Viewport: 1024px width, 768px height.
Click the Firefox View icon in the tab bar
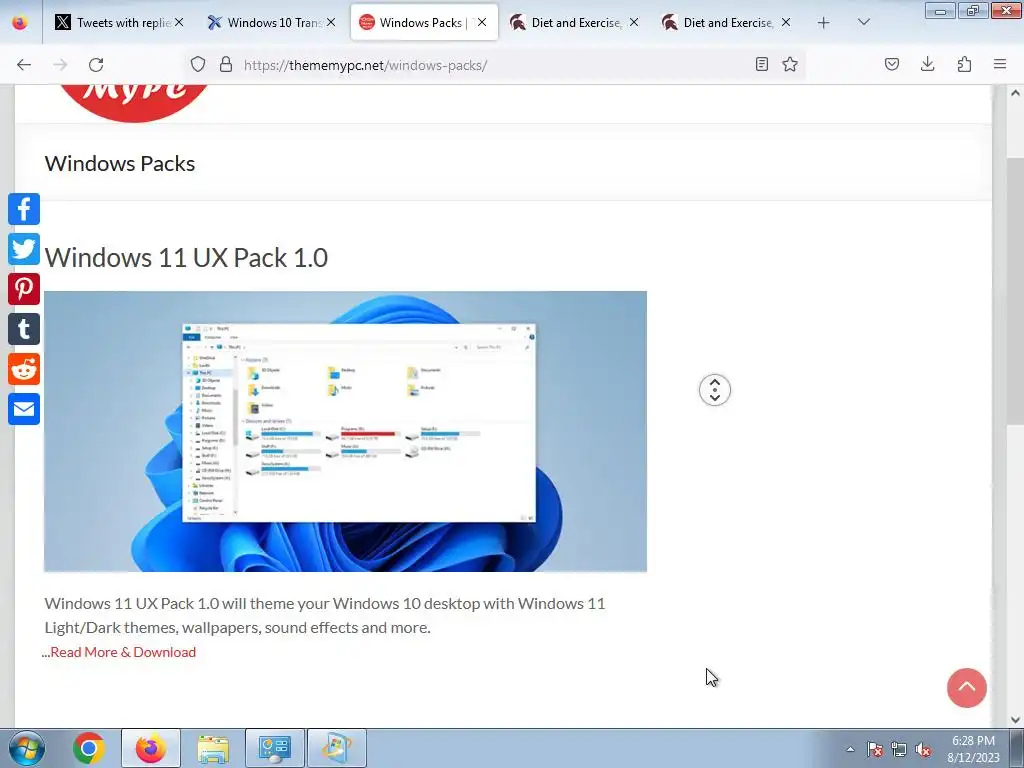pos(20,22)
